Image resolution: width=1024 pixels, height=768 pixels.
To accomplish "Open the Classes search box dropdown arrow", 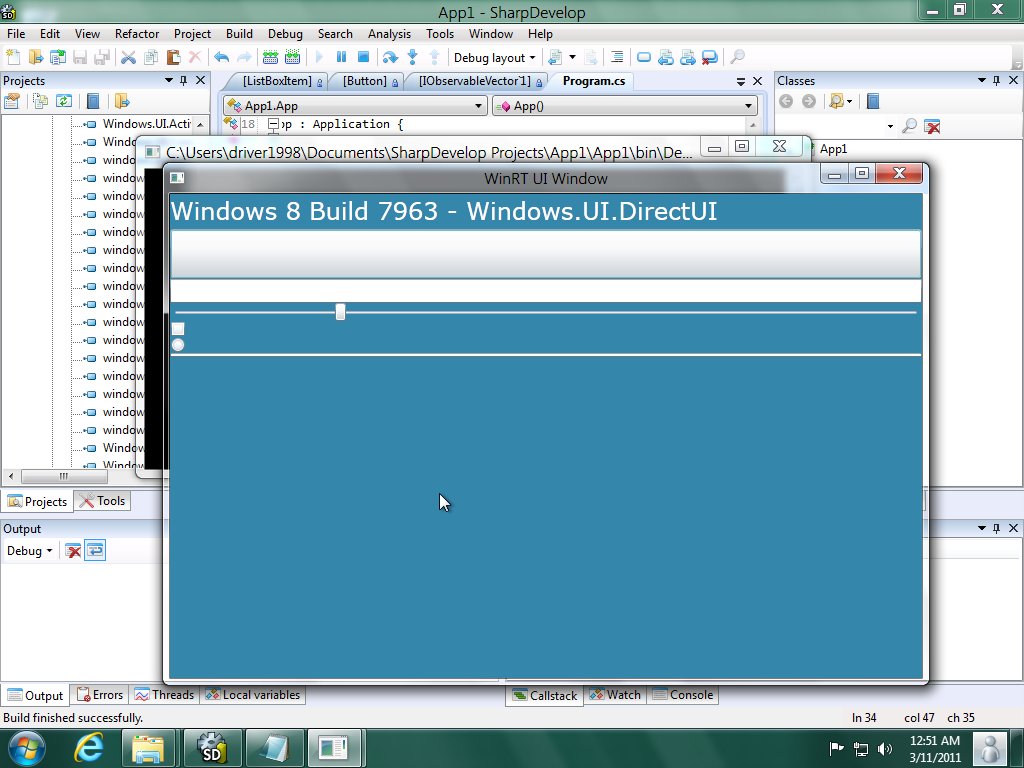I will 890,127.
